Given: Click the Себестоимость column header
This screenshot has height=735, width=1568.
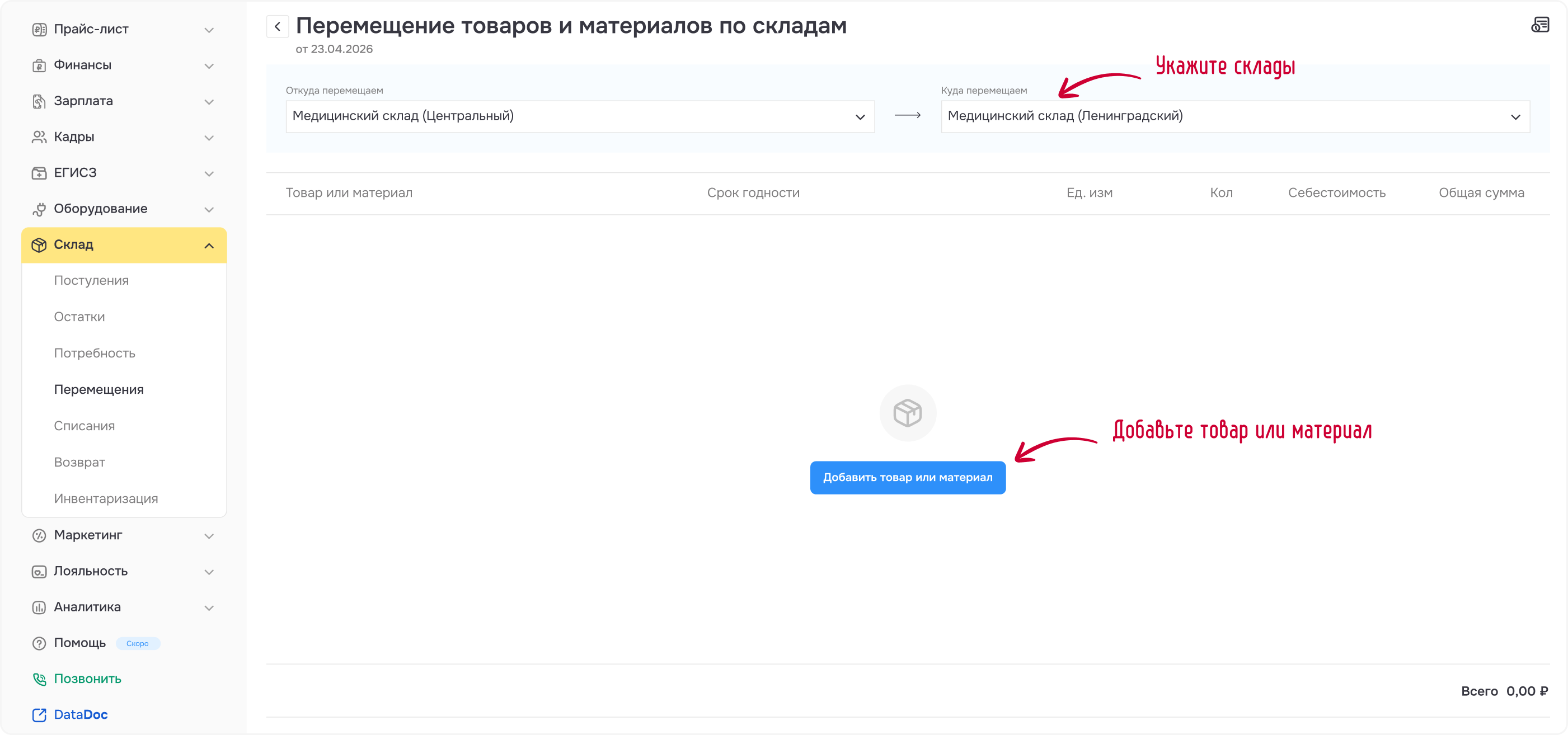Looking at the screenshot, I should (1337, 193).
